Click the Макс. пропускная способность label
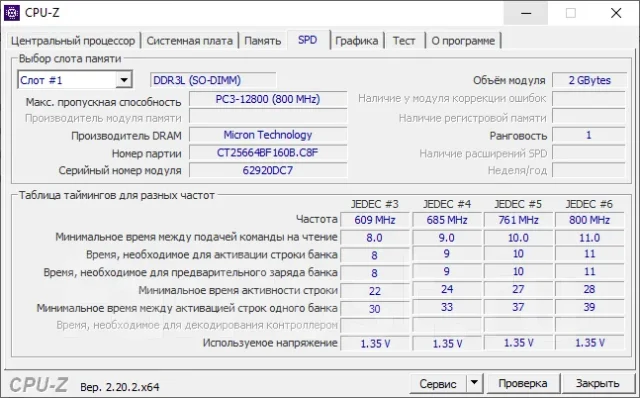 pyautogui.click(x=103, y=102)
